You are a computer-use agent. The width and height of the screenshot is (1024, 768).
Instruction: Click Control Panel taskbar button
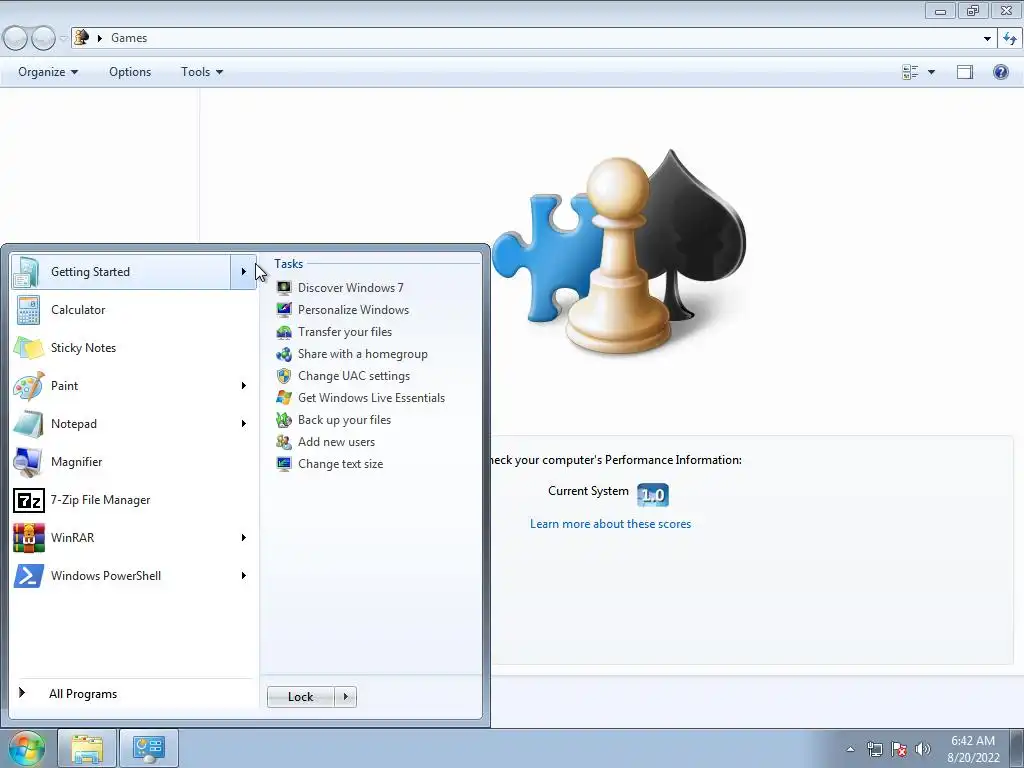click(149, 748)
